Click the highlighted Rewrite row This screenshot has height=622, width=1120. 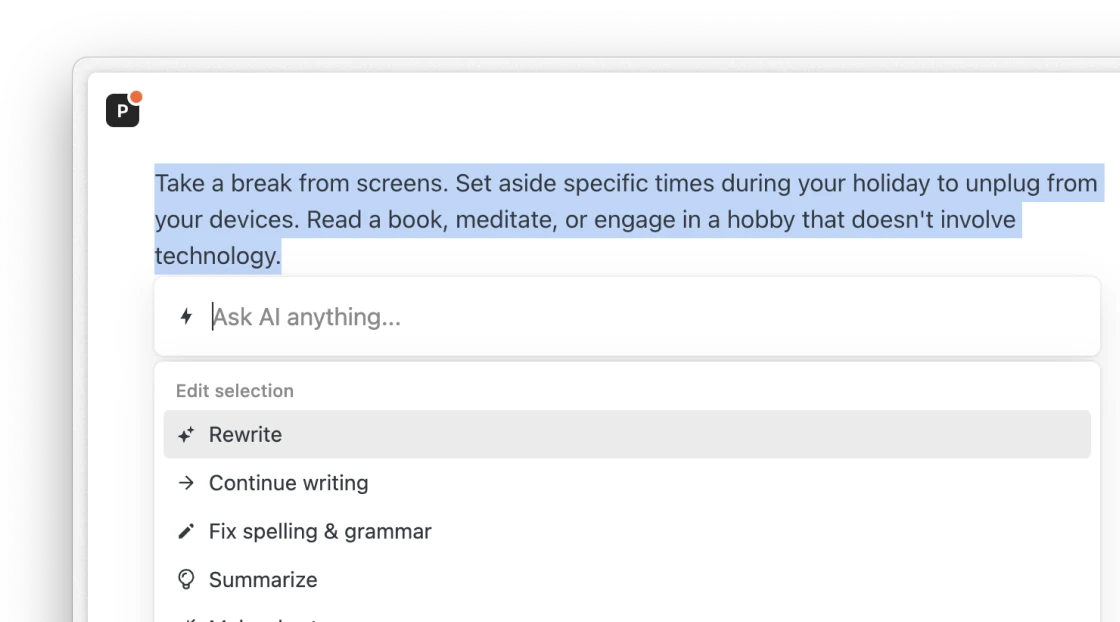coord(626,434)
